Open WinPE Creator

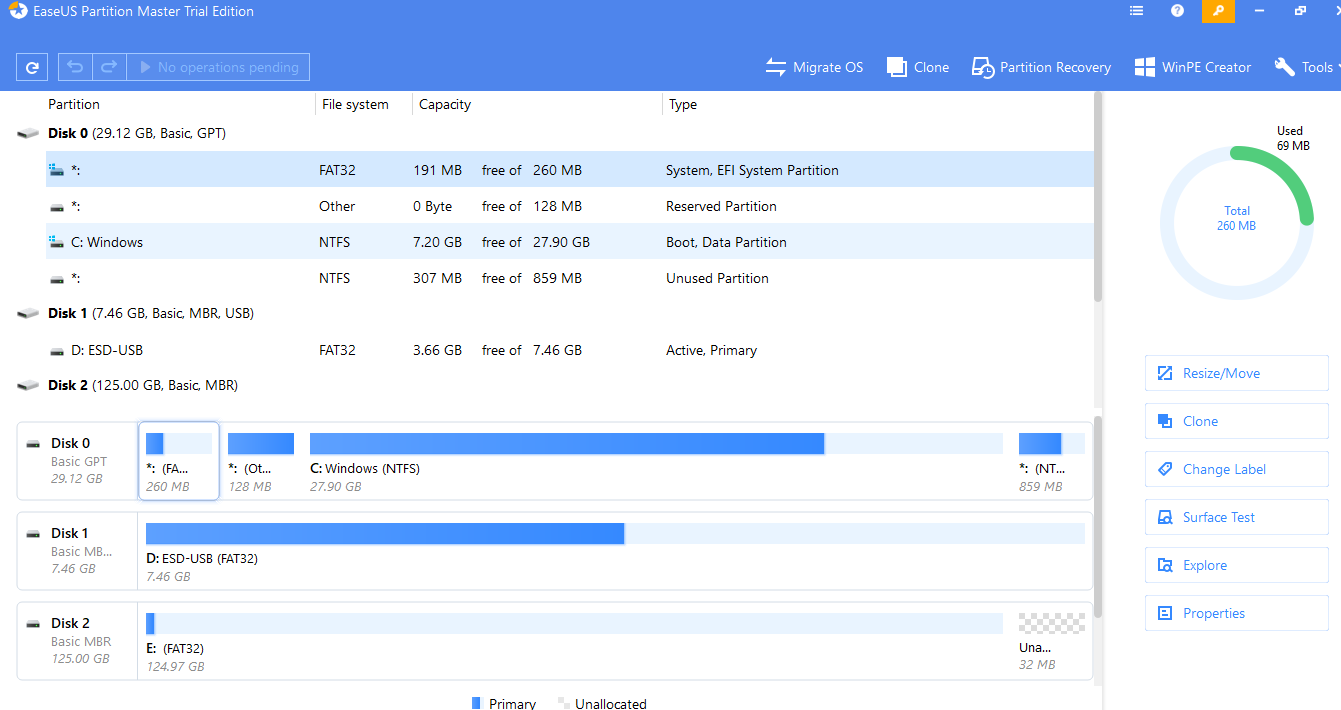click(1192, 67)
